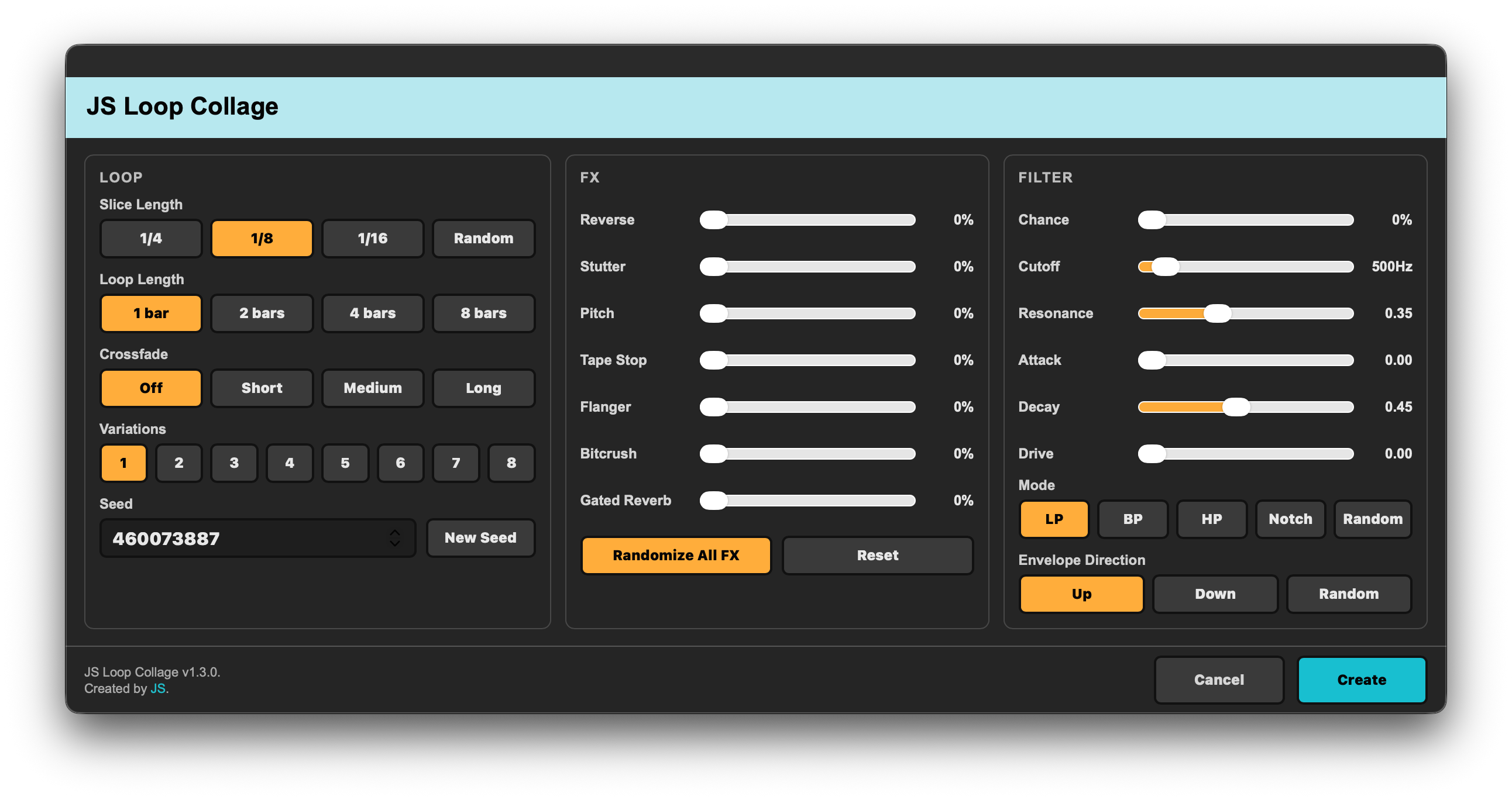
Task: Set envelope direction to Down
Action: coord(1215,594)
